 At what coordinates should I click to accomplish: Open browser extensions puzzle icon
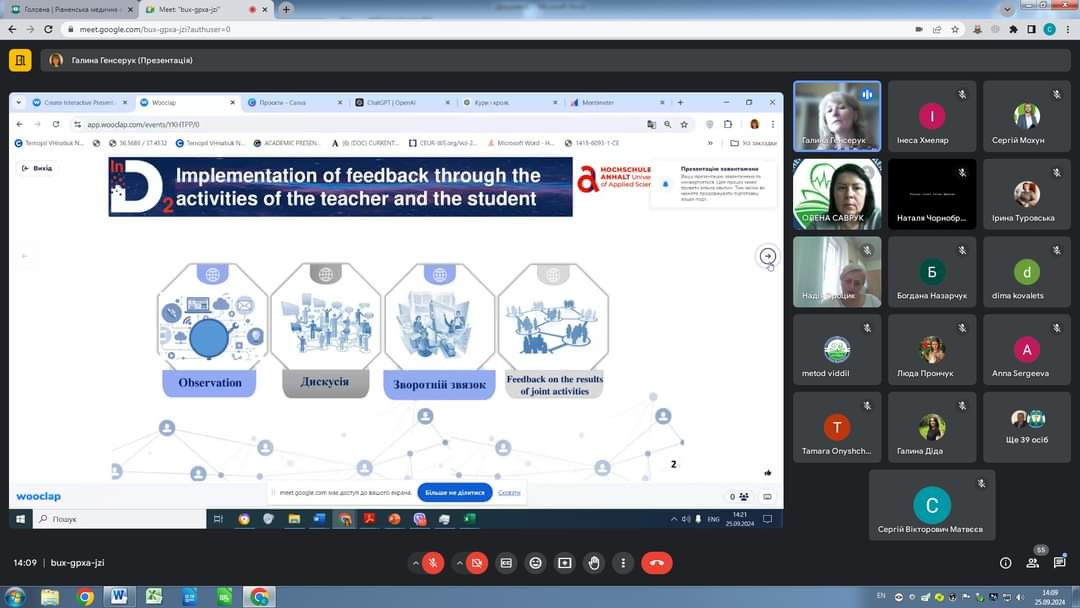(x=1013, y=29)
